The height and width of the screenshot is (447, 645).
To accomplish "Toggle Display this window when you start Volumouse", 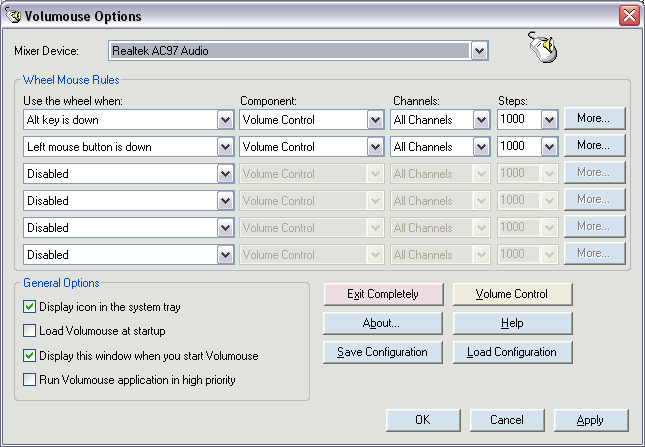I will (29, 355).
